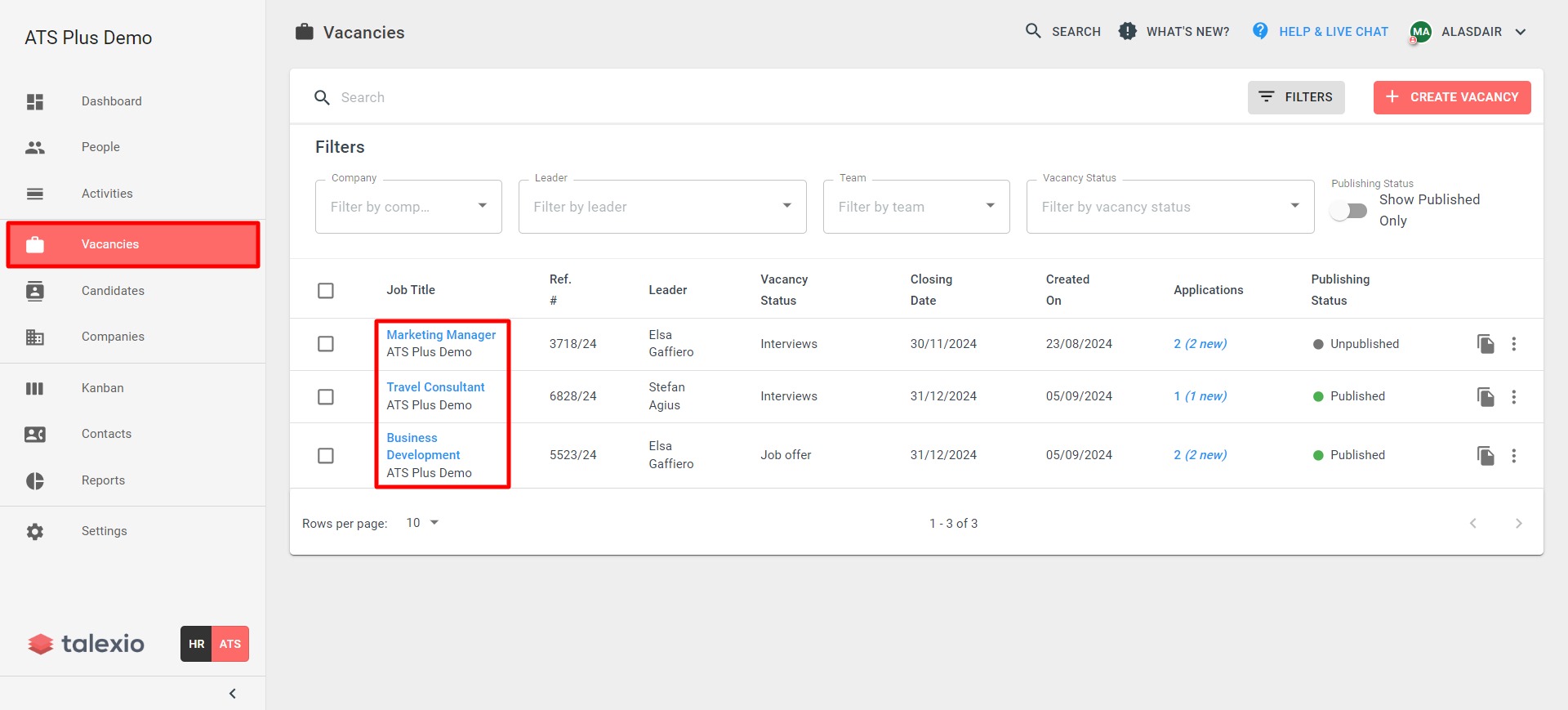
Task: Tick the Marketing Manager row checkbox
Action: [325, 344]
